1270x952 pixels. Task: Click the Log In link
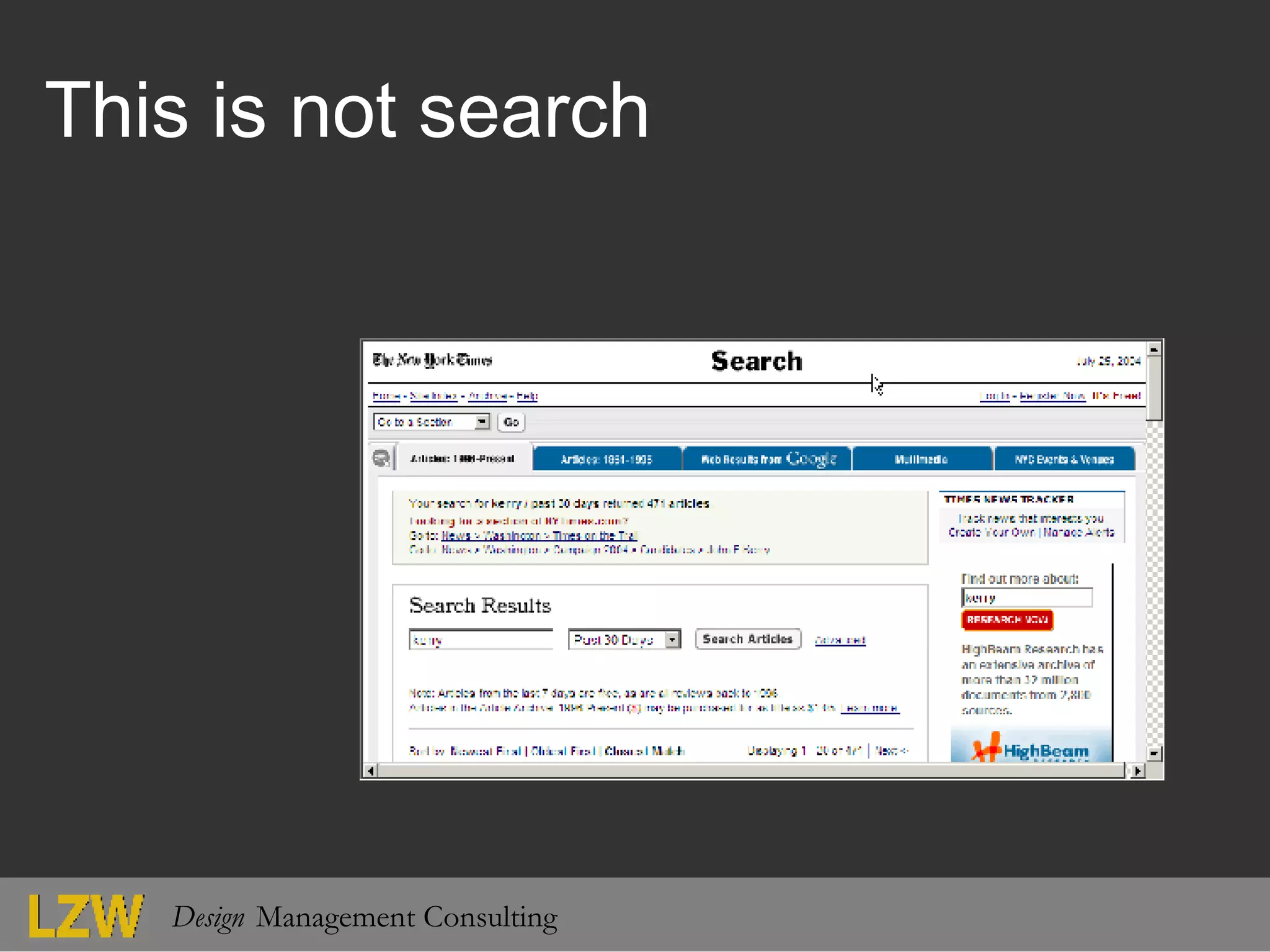(x=995, y=396)
